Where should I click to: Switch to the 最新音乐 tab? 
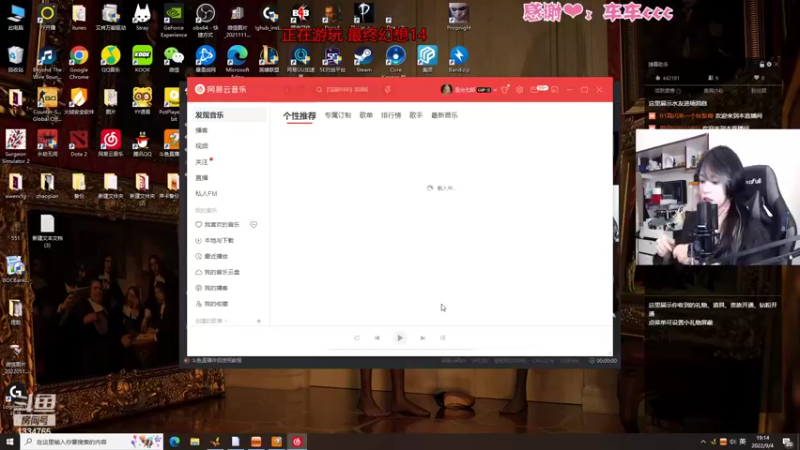click(444, 115)
